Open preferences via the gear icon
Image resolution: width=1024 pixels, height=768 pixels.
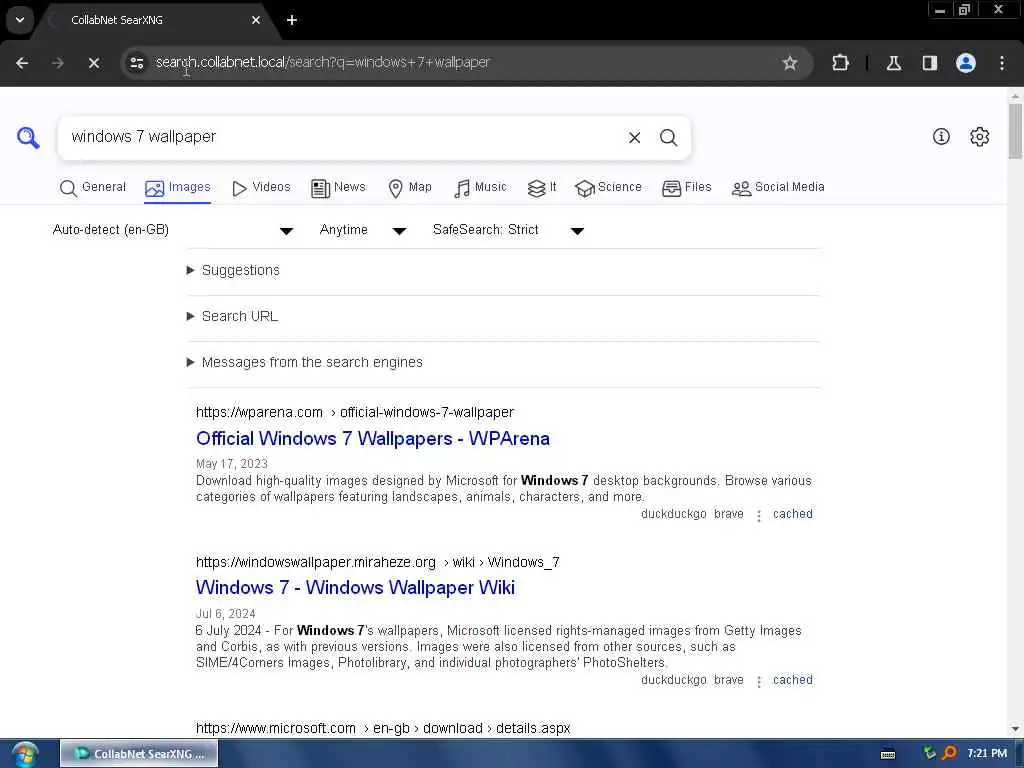click(x=979, y=136)
